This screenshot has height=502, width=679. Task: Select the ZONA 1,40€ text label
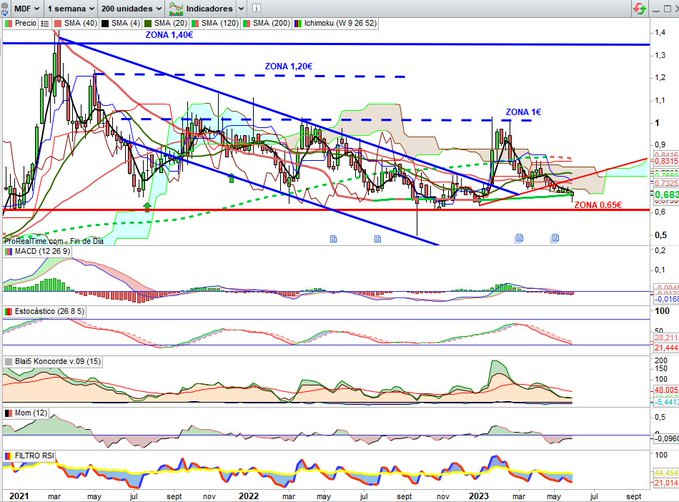point(169,35)
